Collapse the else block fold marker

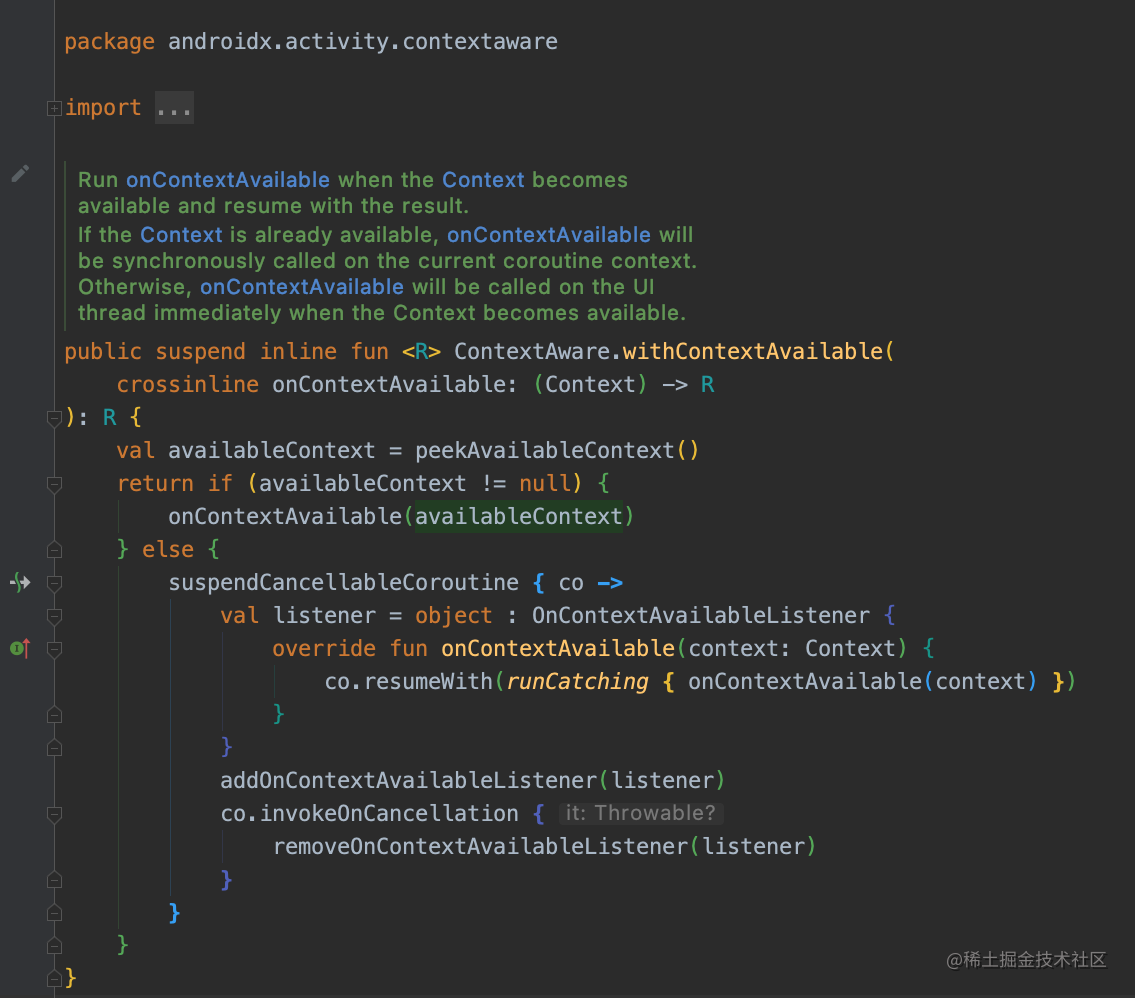pyautogui.click(x=54, y=548)
